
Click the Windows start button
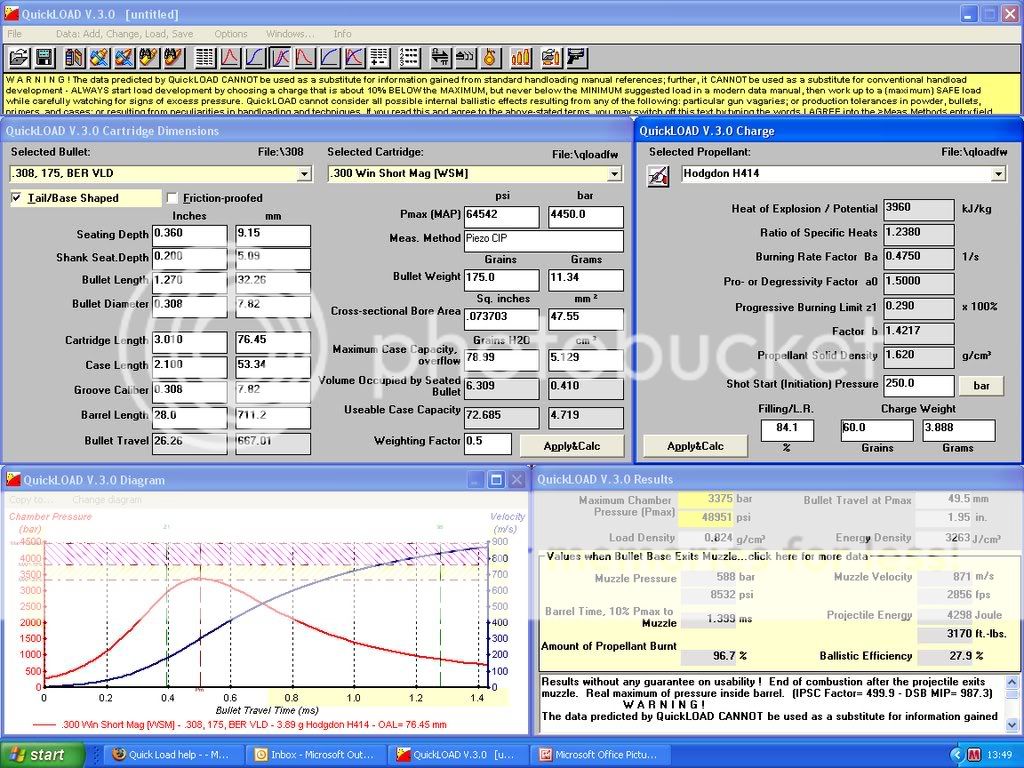click(x=35, y=755)
